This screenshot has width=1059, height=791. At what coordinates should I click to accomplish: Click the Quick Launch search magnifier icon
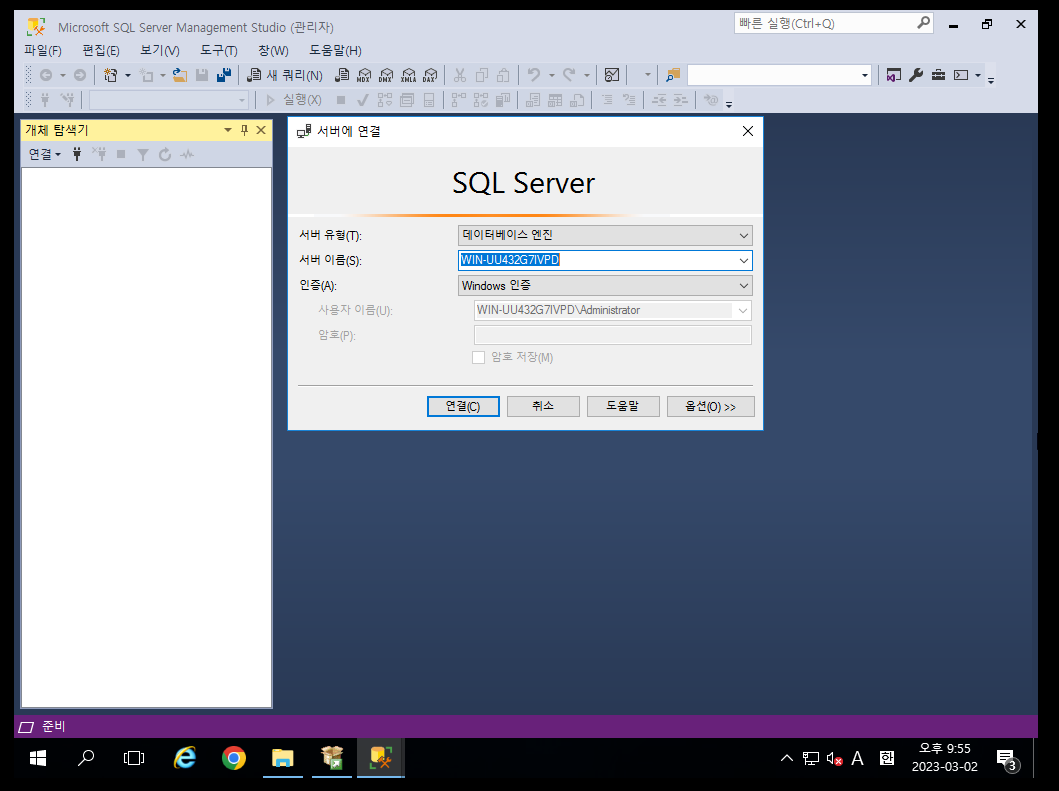point(923,23)
